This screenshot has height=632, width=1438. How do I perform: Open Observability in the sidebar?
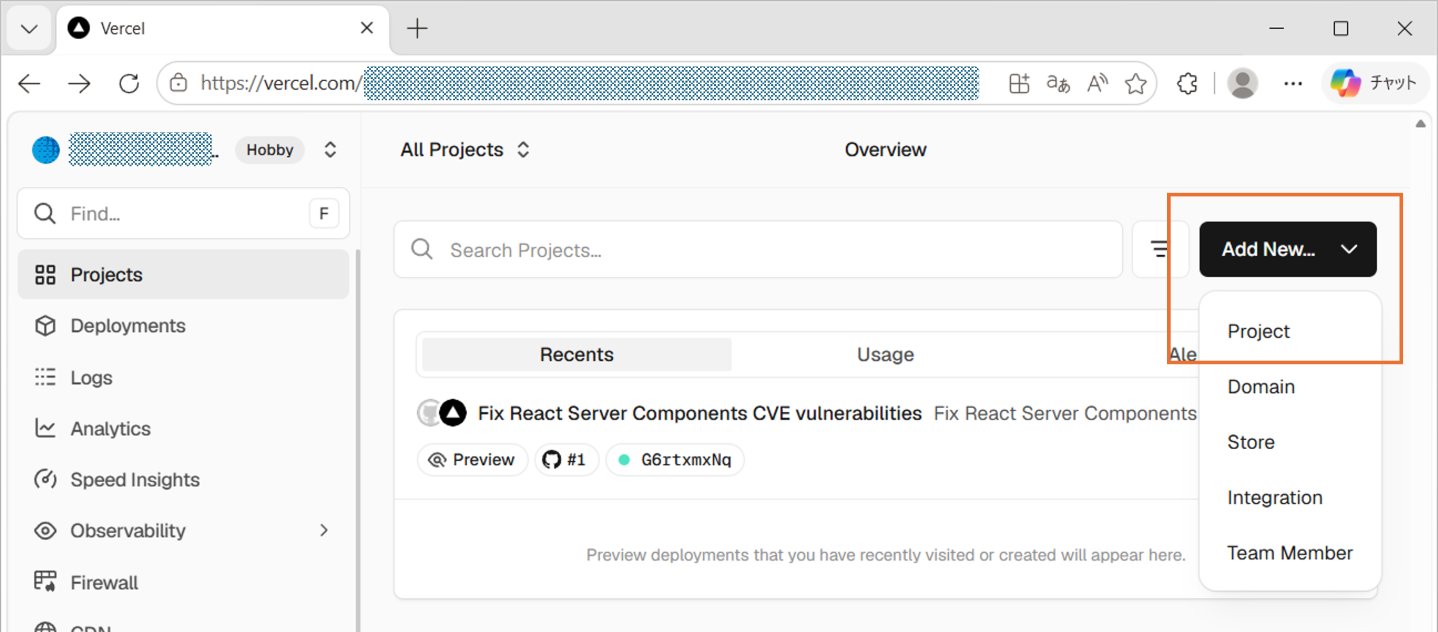coord(183,531)
